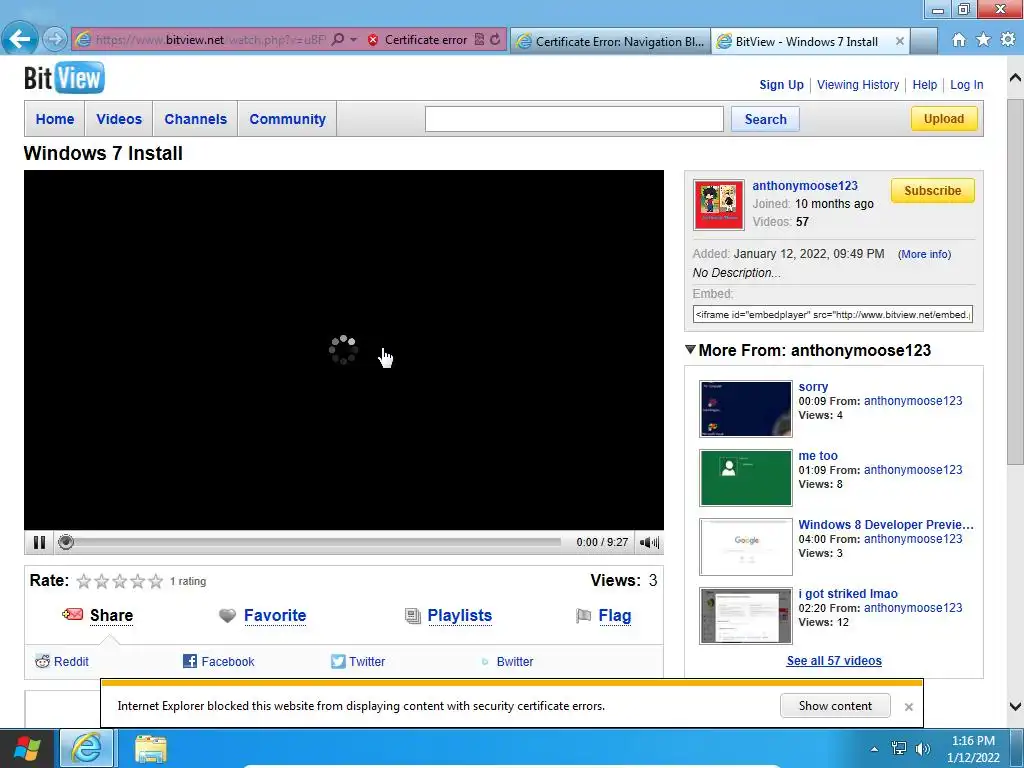Click into the BitView search field

coord(574,119)
